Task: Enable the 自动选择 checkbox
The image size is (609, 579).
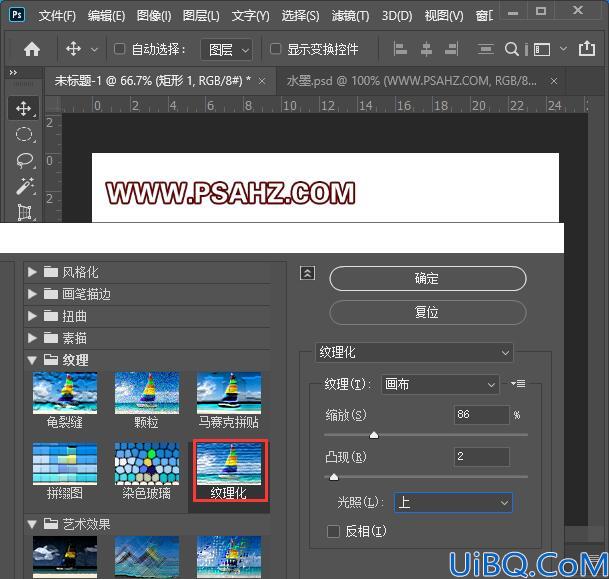Action: [x=119, y=49]
